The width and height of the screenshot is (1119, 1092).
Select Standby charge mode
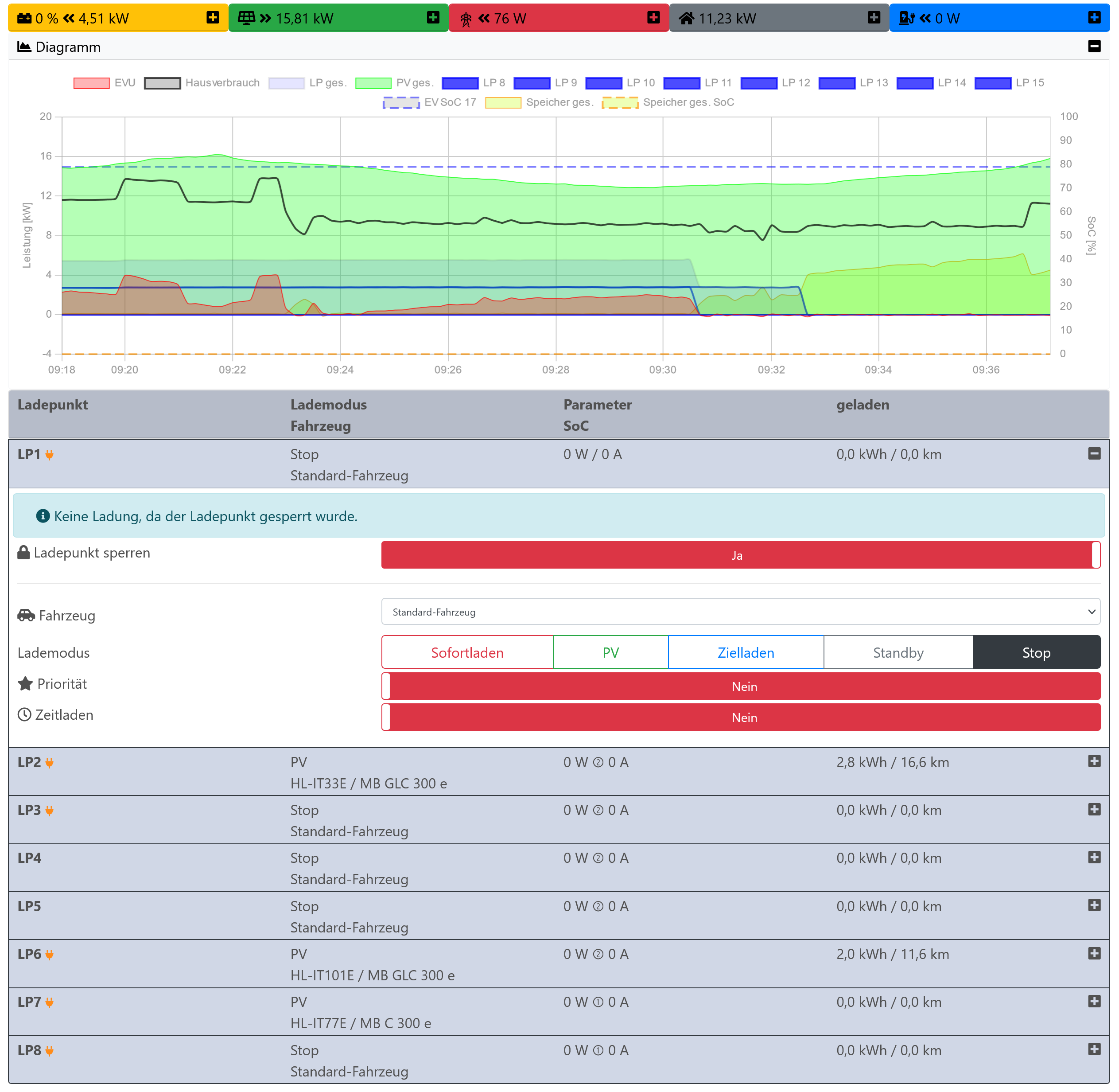[898, 652]
